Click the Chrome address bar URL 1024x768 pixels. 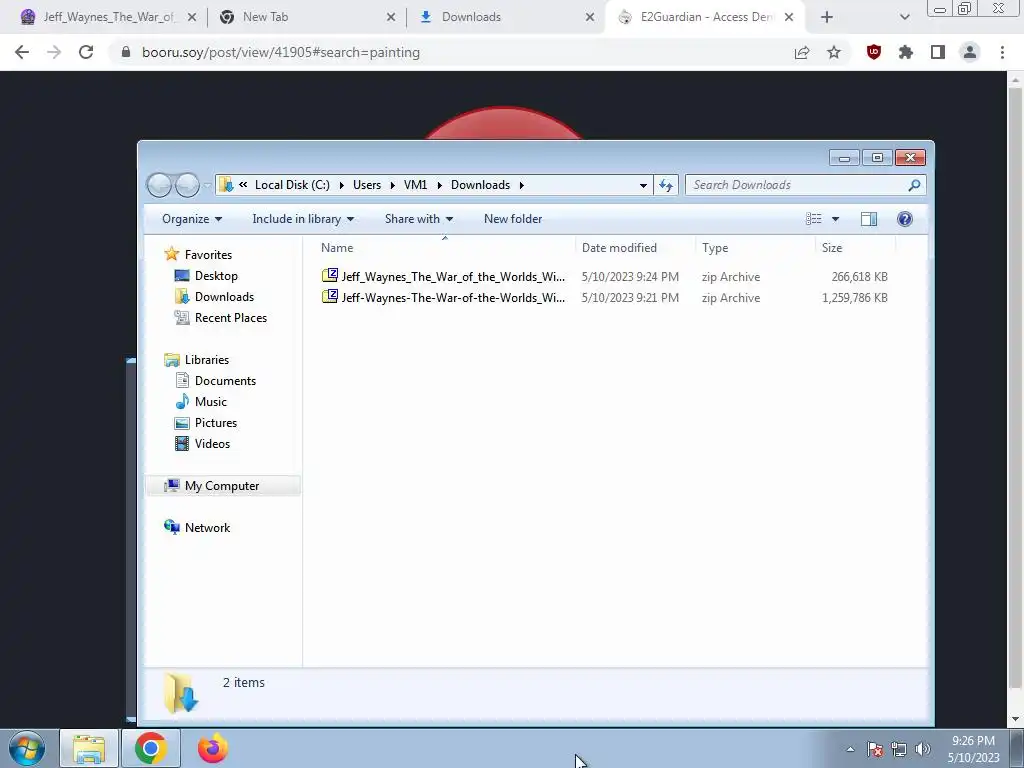tap(281, 52)
